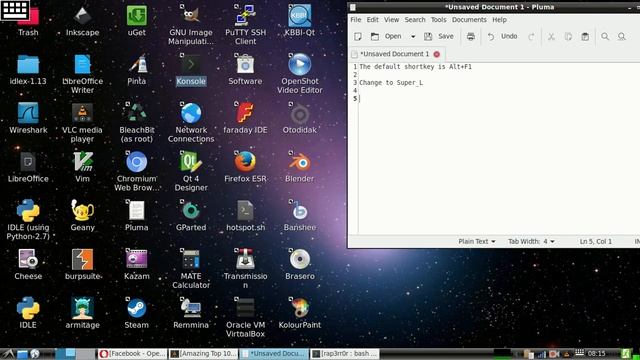The image size is (640, 360).
Task: Open the View menu in Pluma
Action: (391, 20)
